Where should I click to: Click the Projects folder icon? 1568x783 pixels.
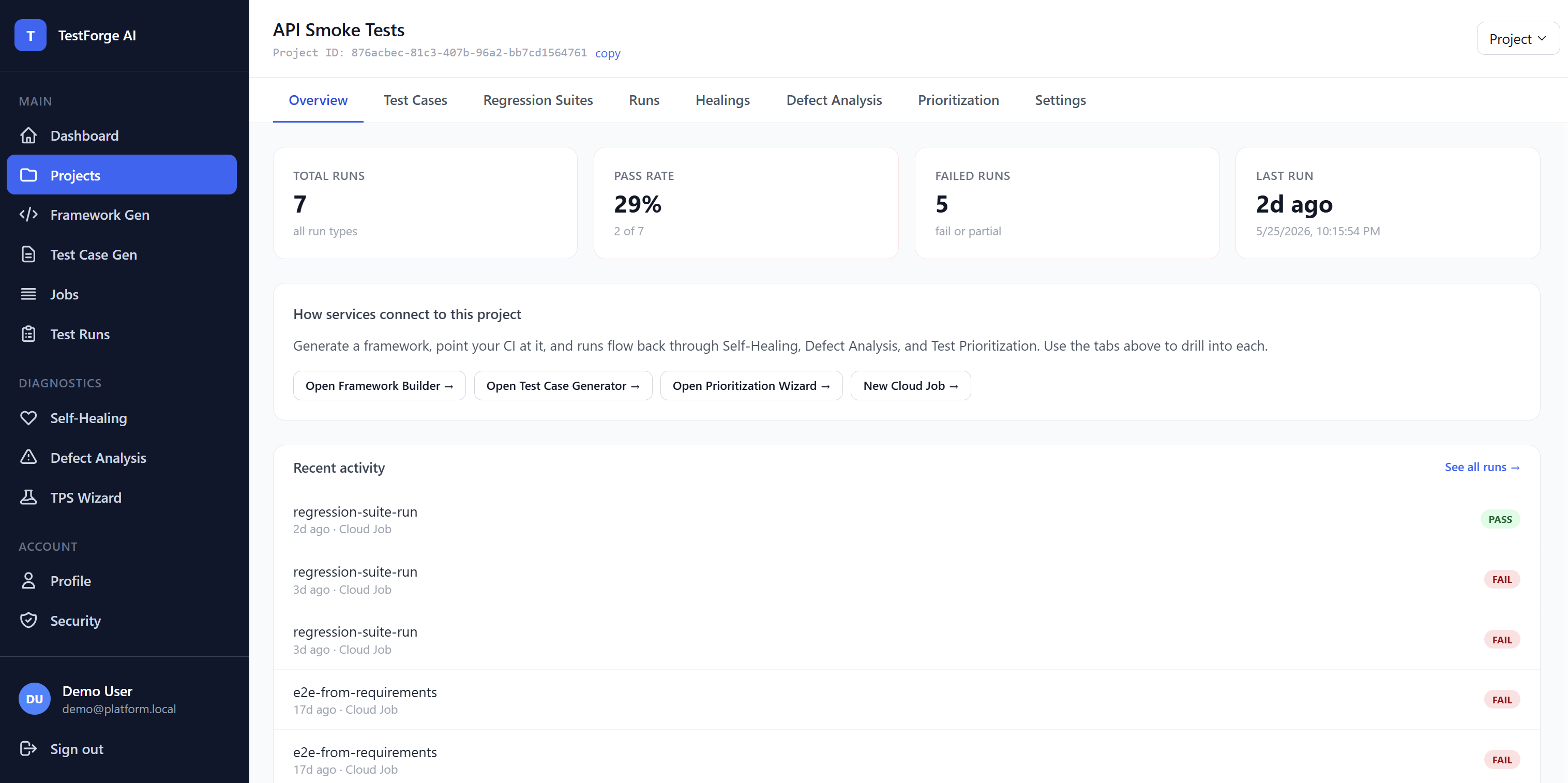point(28,175)
